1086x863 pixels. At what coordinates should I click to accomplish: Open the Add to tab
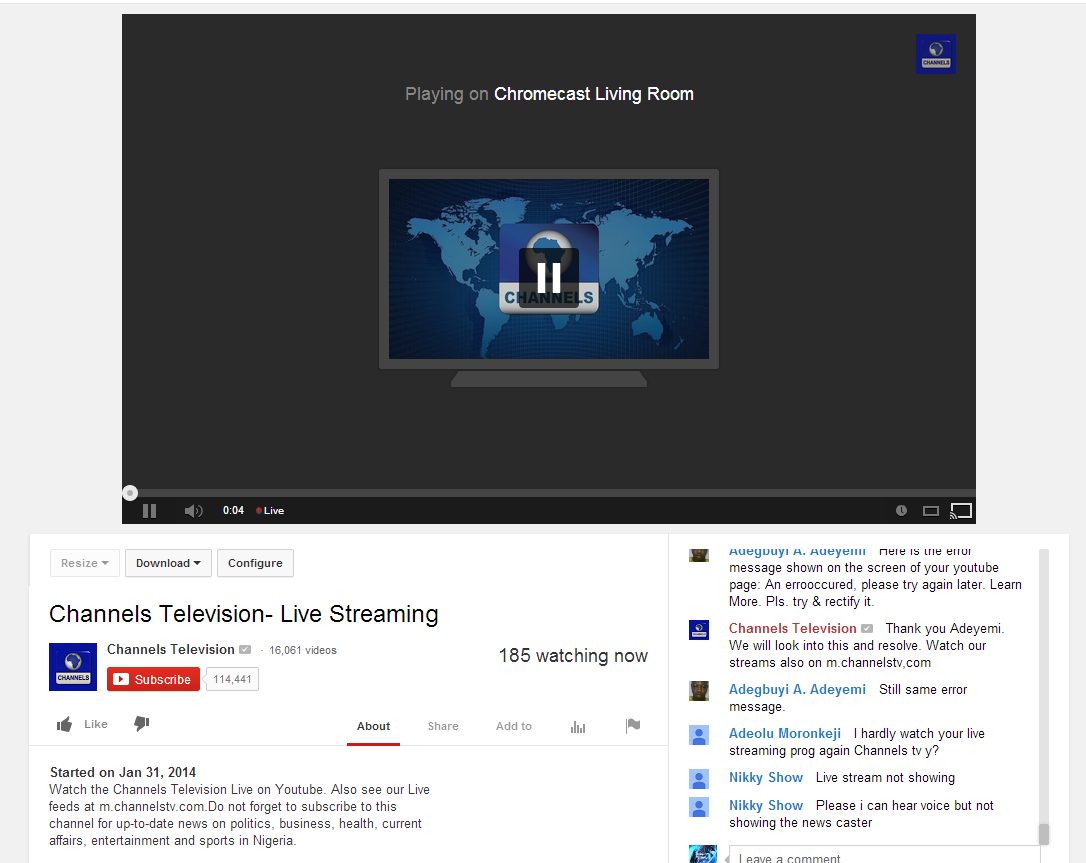coord(513,726)
